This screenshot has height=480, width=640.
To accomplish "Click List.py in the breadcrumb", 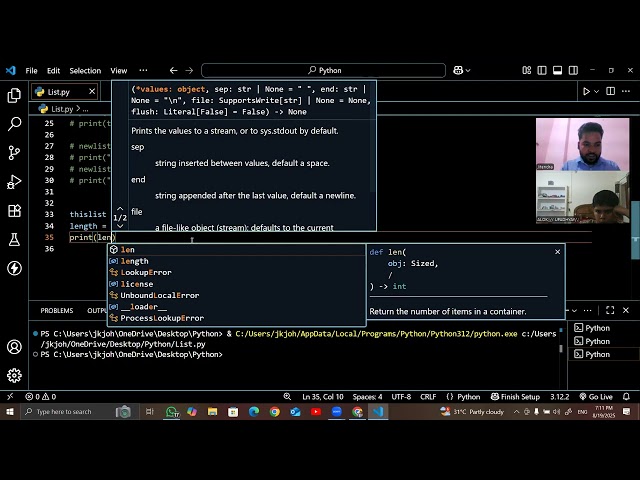I will tap(62, 109).
